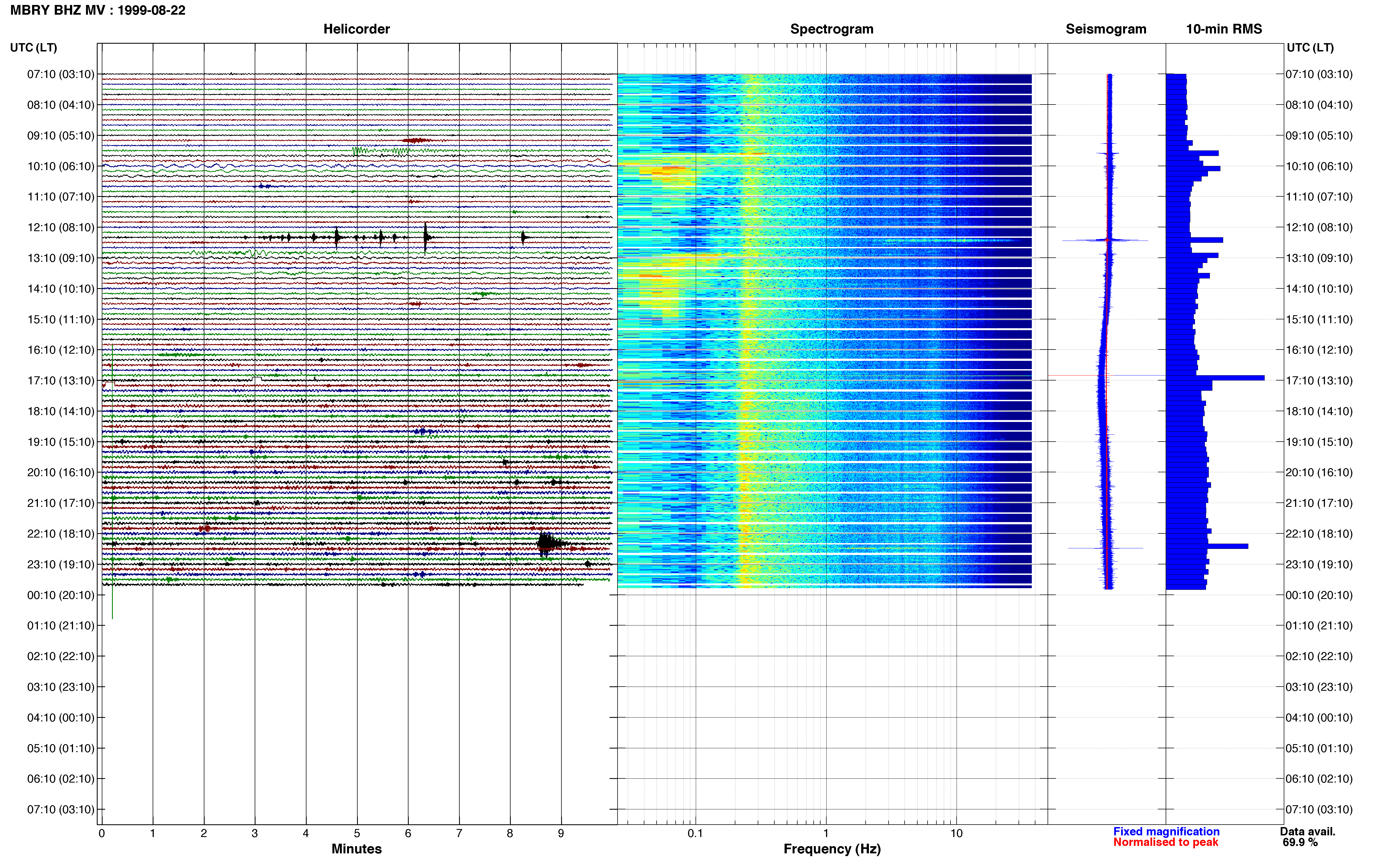Click left time label 22:10 (18:10)

[61, 534]
